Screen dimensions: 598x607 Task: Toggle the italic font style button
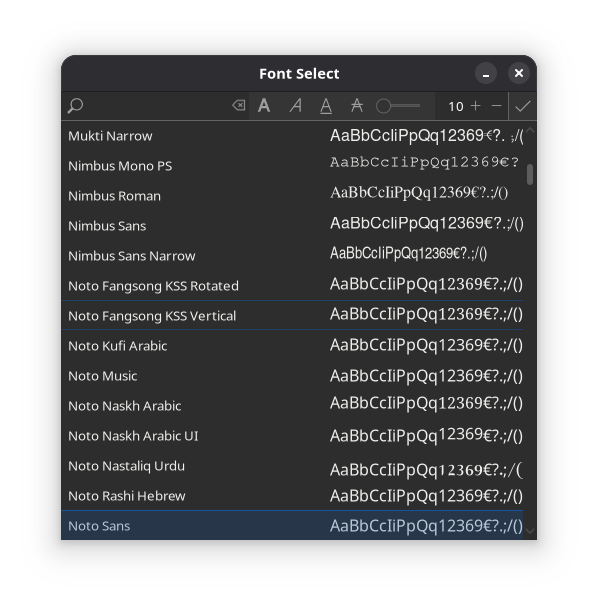pos(295,106)
